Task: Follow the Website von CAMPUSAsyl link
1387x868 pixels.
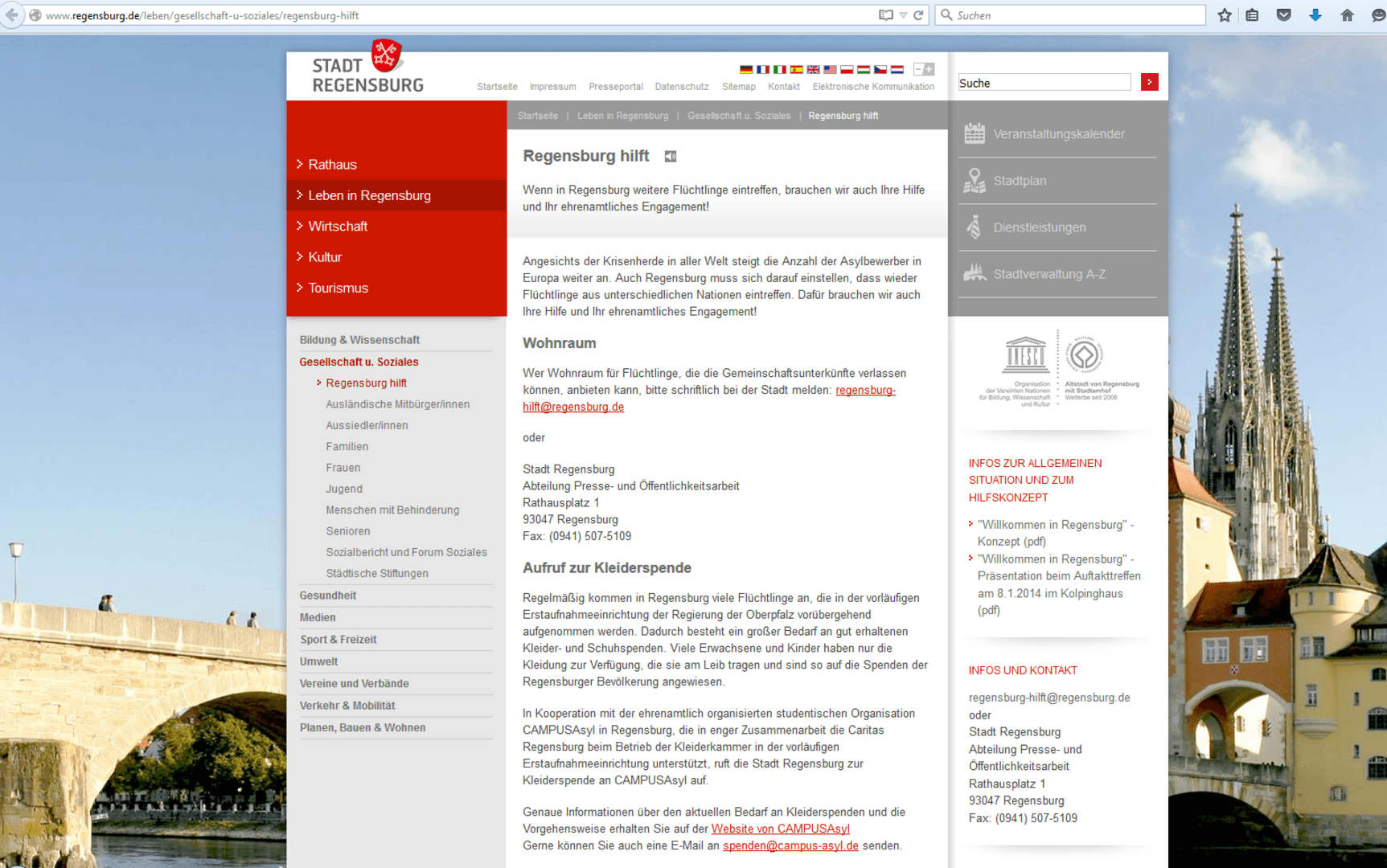Action: click(x=780, y=829)
